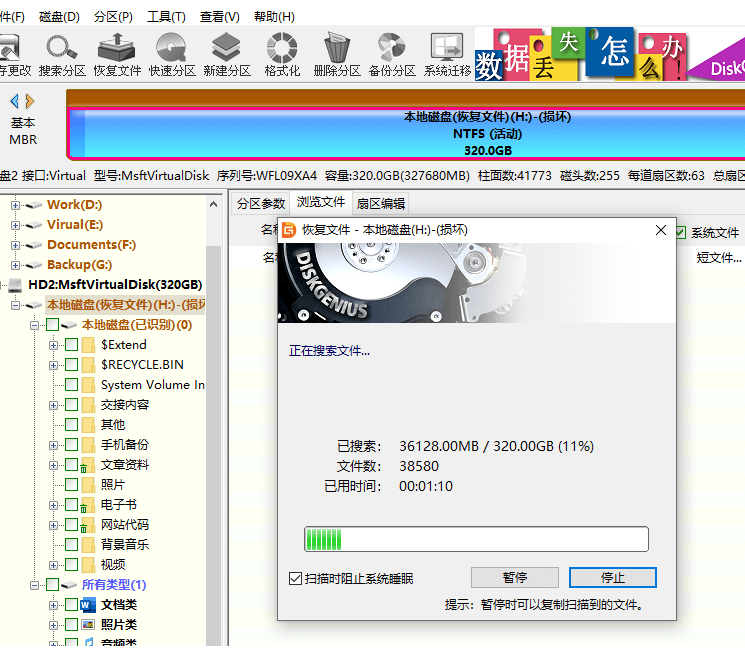Screen dimensions: 745x651
Task: Check the box next to 手机备份 folder
Action: (x=71, y=445)
